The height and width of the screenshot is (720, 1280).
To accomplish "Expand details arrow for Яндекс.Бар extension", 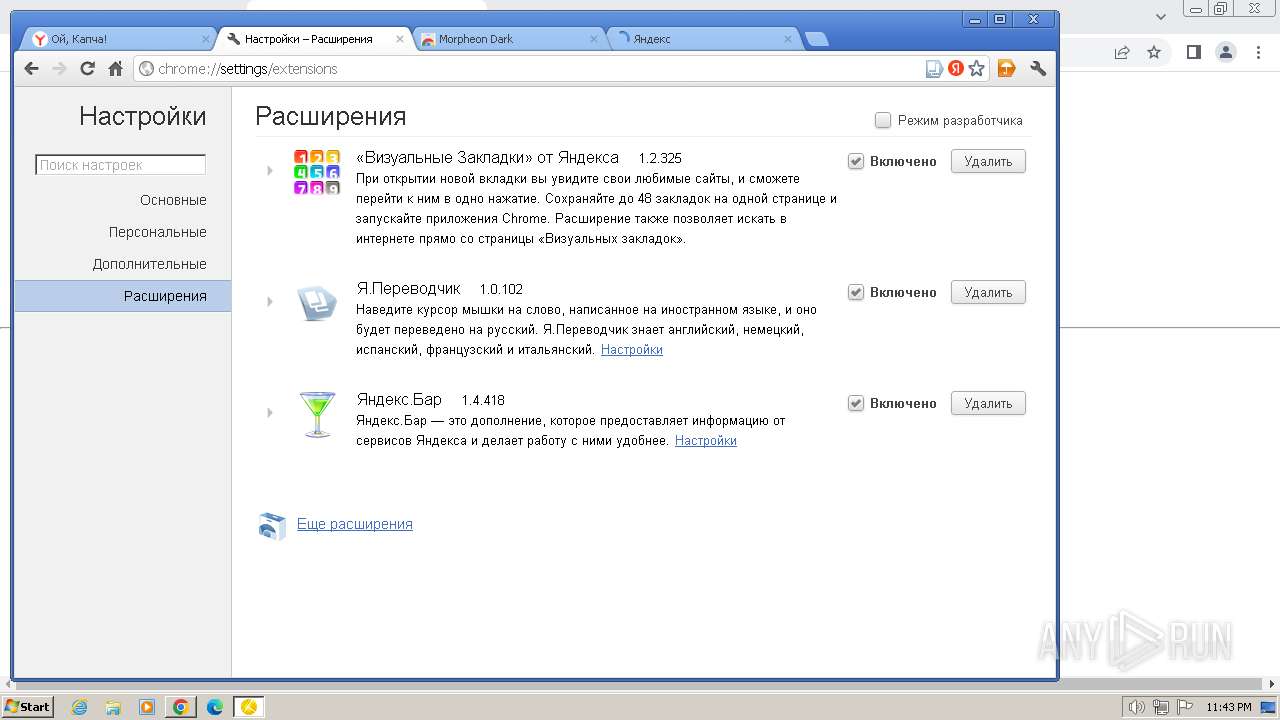I will 270,412.
